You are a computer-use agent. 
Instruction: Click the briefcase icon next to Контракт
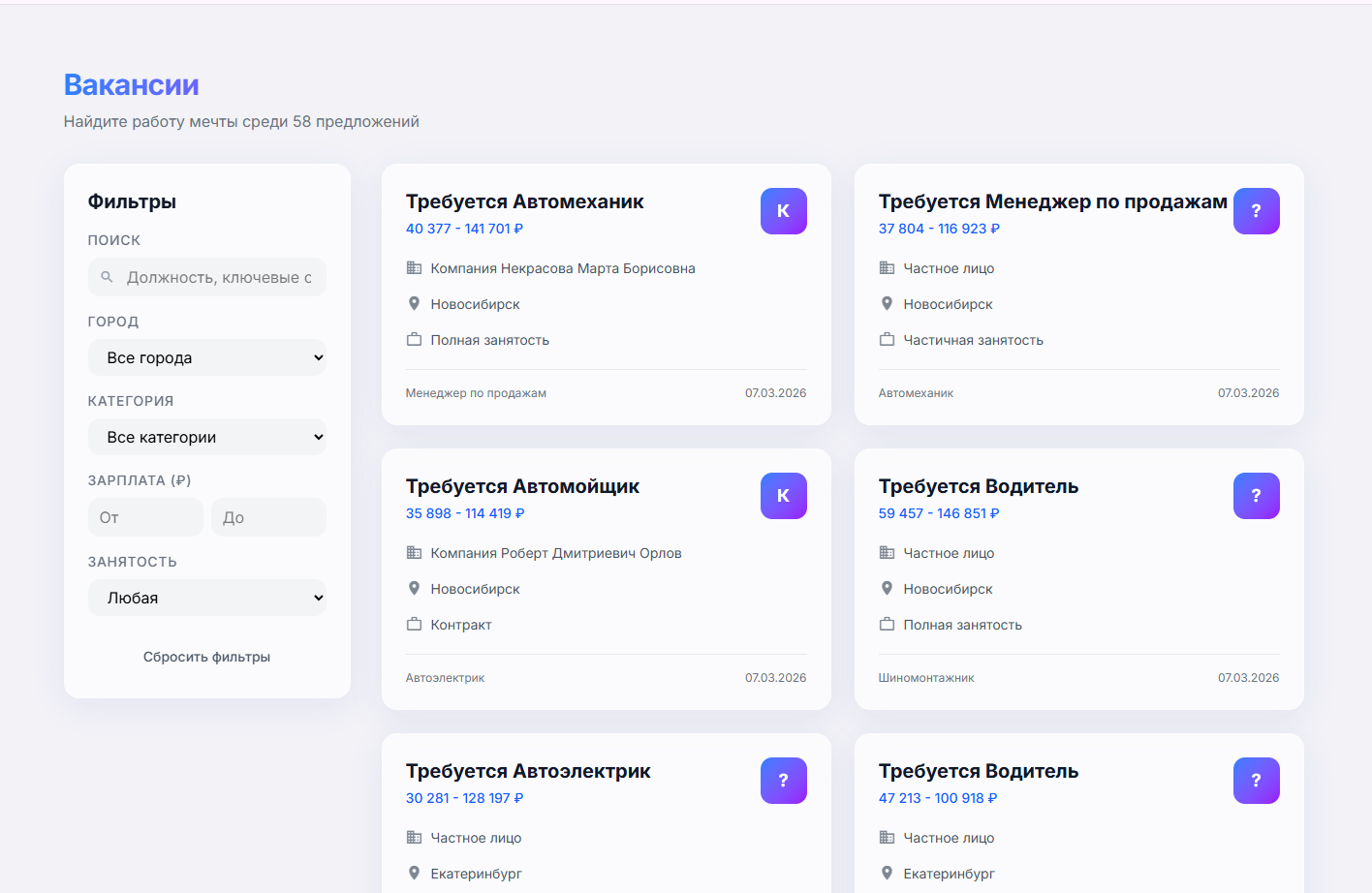click(414, 625)
